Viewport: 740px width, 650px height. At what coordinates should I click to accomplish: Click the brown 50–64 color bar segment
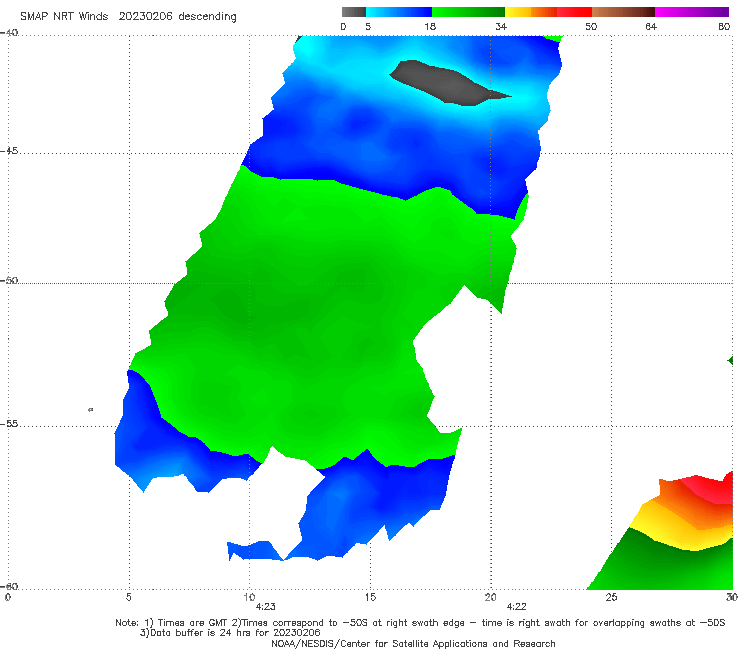coord(623,12)
